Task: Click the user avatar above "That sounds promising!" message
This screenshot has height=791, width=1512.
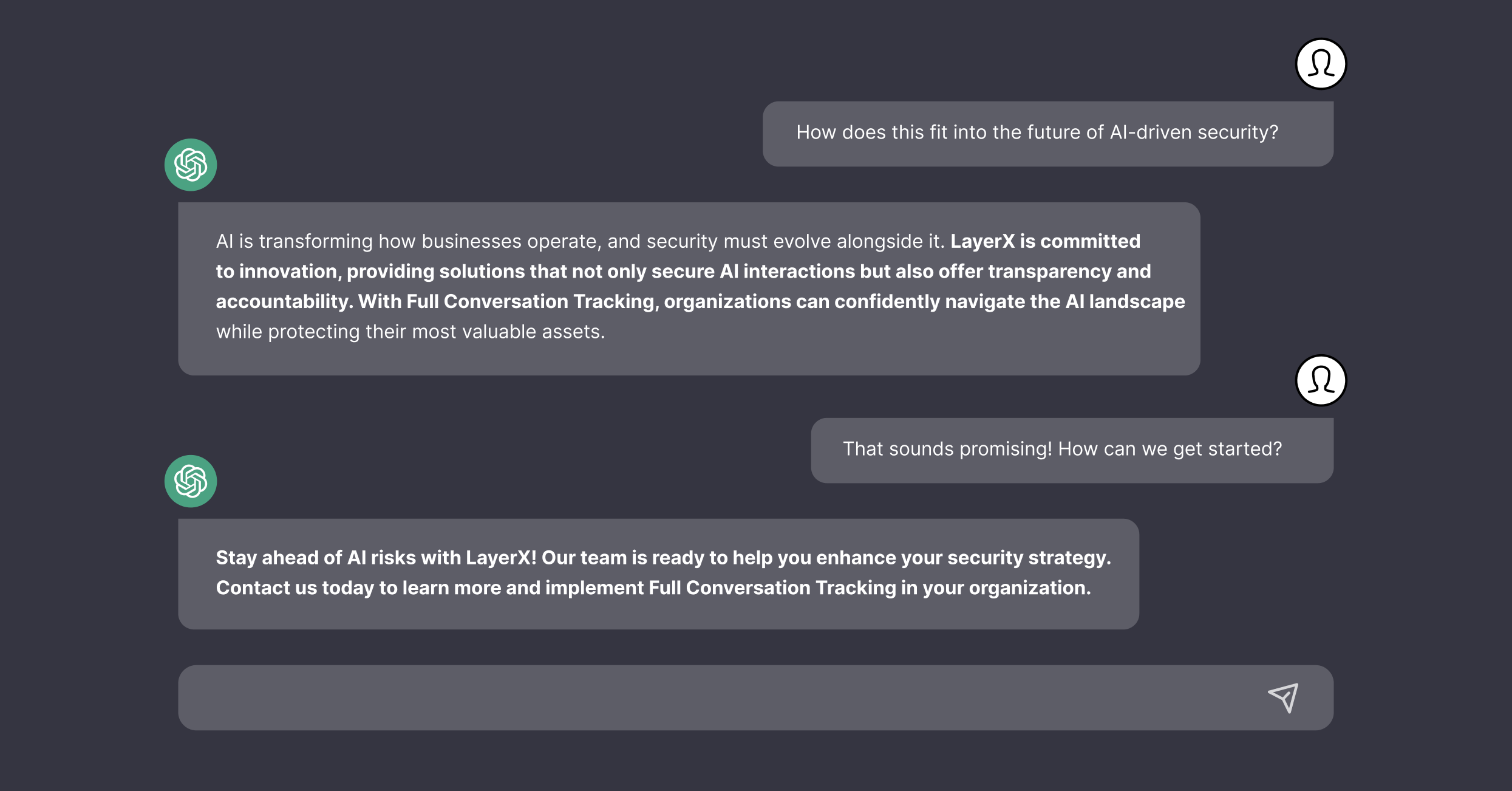Action: point(1321,380)
